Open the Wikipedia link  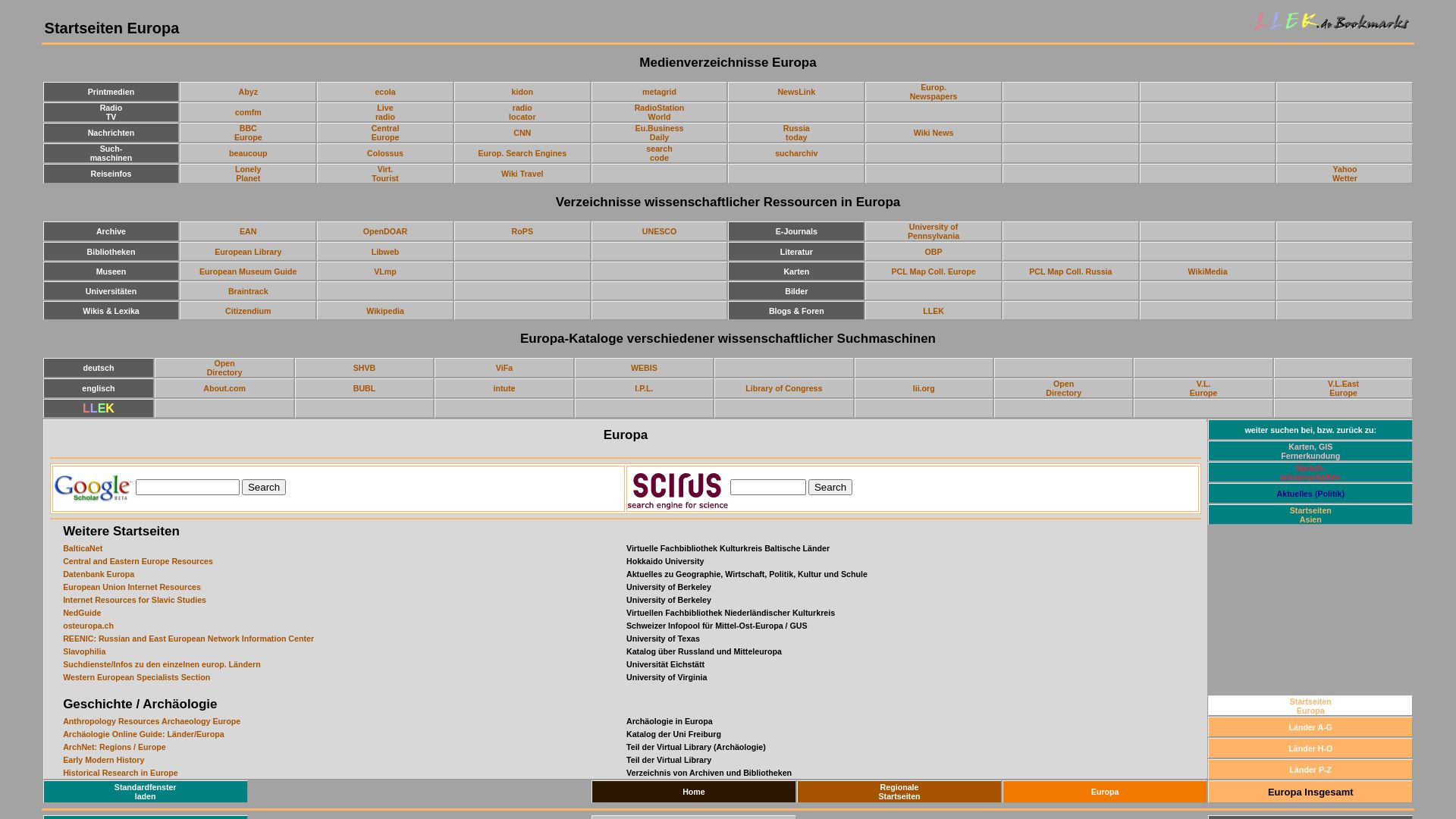(x=385, y=311)
